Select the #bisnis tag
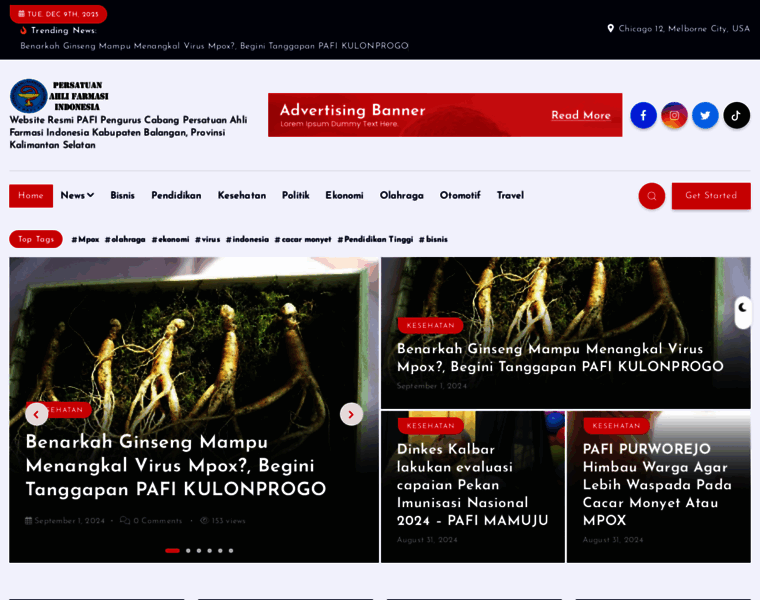This screenshot has width=760, height=600. coord(433,239)
